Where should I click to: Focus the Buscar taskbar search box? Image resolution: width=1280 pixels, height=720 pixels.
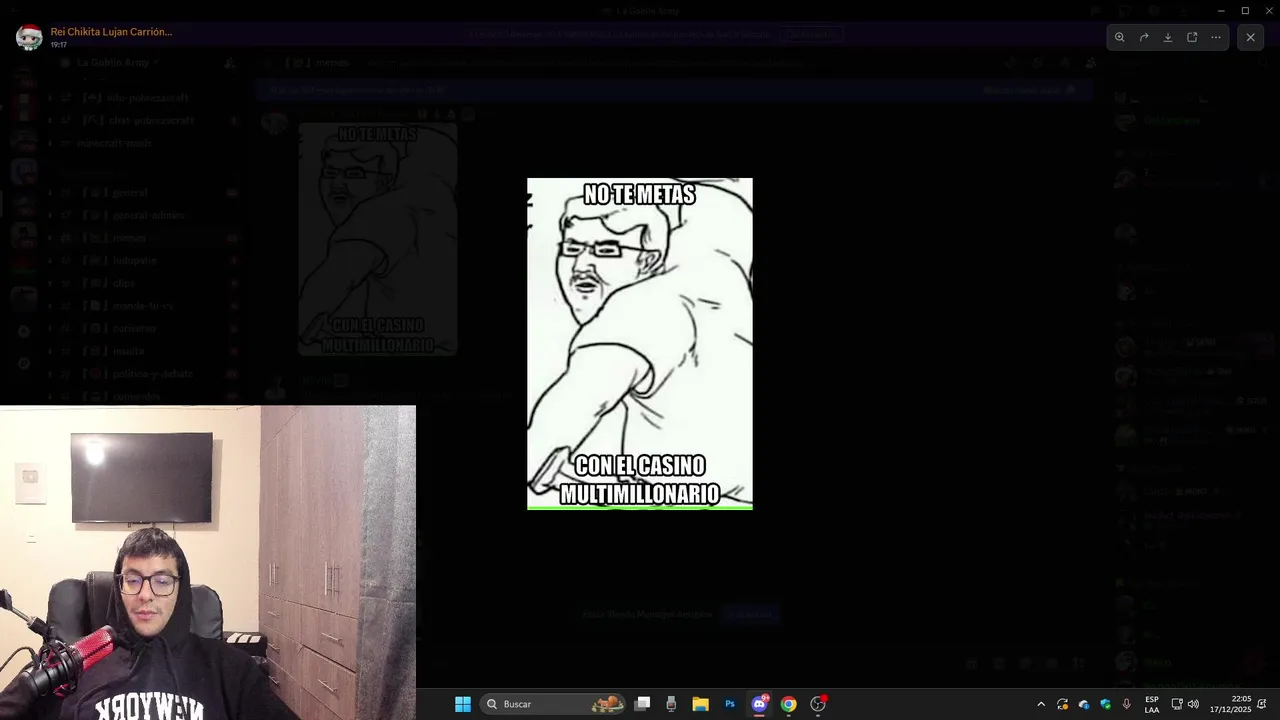click(x=553, y=704)
